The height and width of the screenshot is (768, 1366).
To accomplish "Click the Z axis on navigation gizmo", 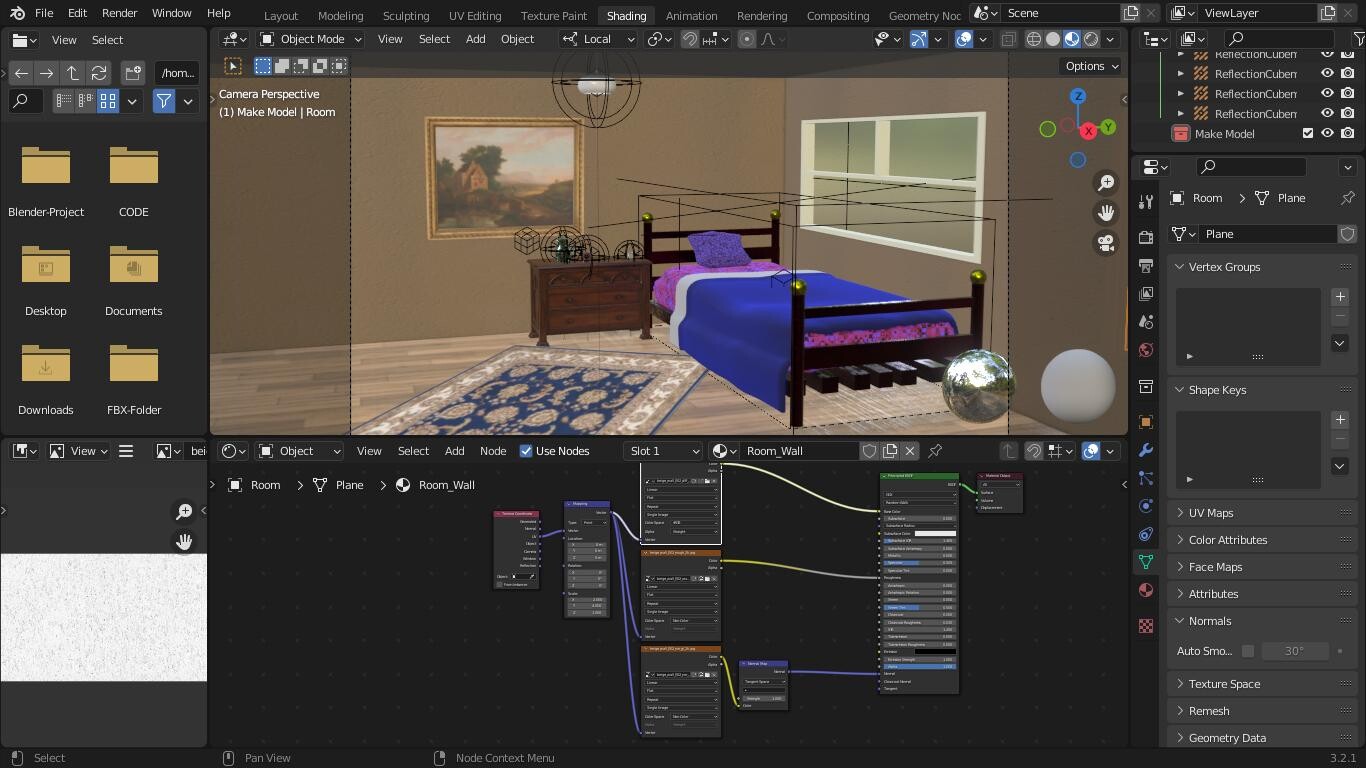I will coord(1078,97).
